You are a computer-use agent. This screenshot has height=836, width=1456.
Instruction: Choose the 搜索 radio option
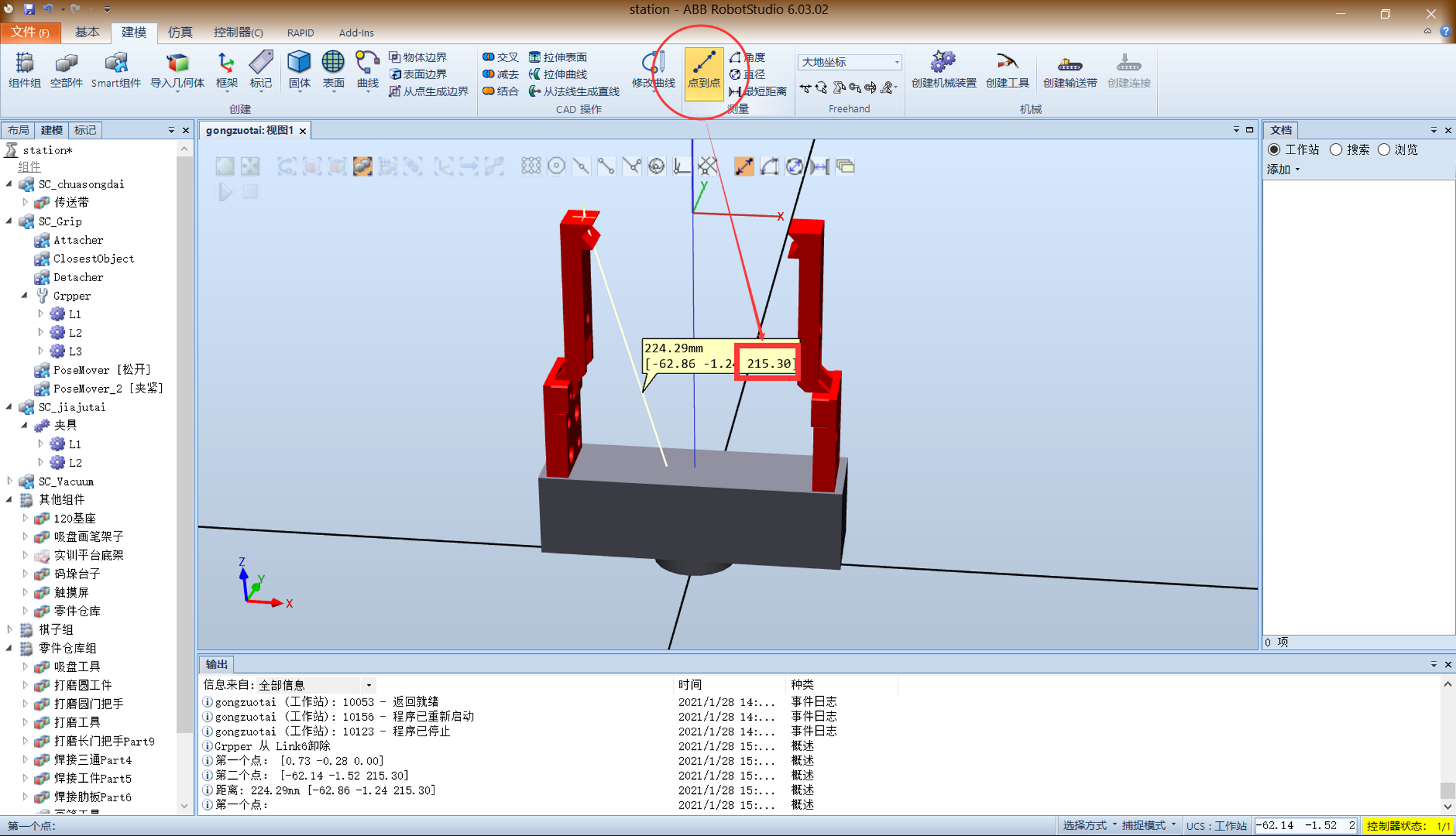(x=1336, y=149)
